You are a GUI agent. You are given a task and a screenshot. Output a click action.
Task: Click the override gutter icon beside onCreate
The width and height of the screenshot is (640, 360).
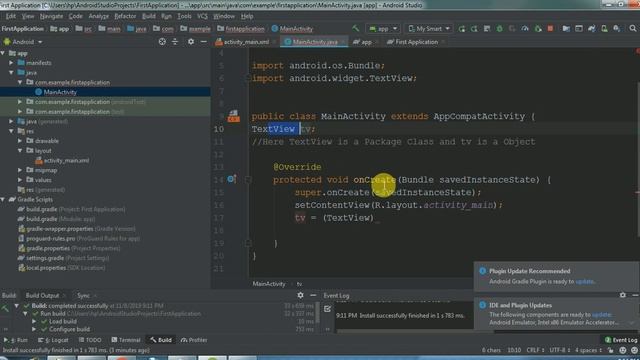[231, 179]
